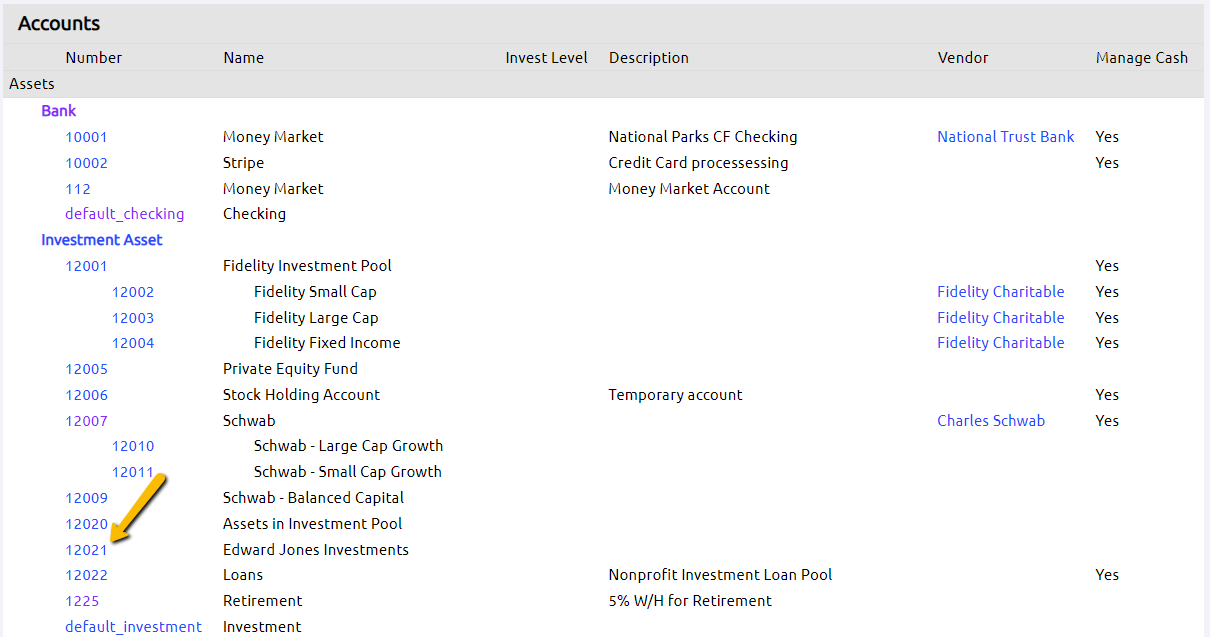
Task: Click the Invest Level column header
Action: coord(546,58)
